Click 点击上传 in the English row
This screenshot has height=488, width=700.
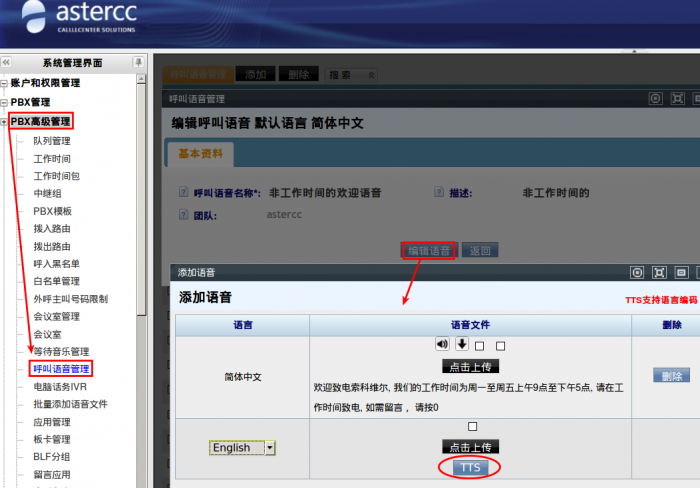pos(470,447)
